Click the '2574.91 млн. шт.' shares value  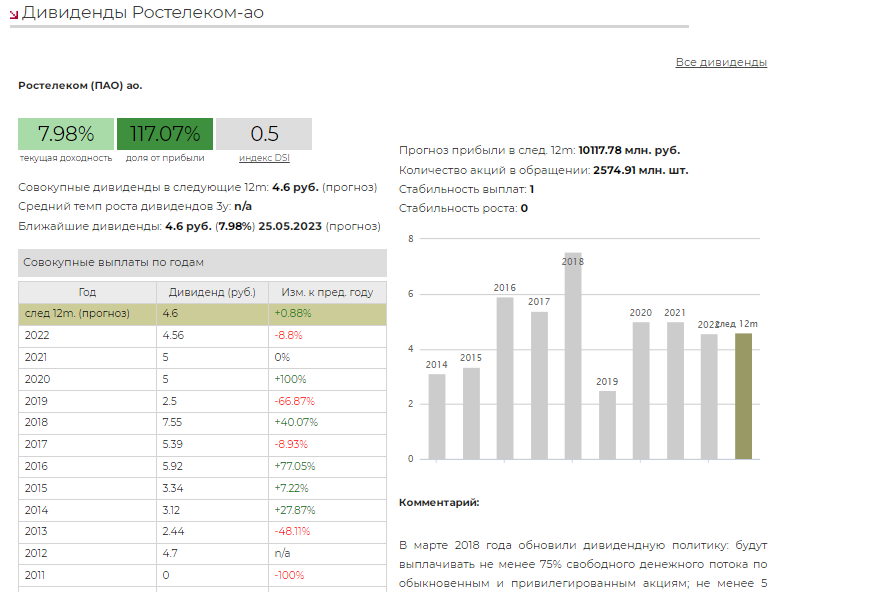click(x=640, y=170)
